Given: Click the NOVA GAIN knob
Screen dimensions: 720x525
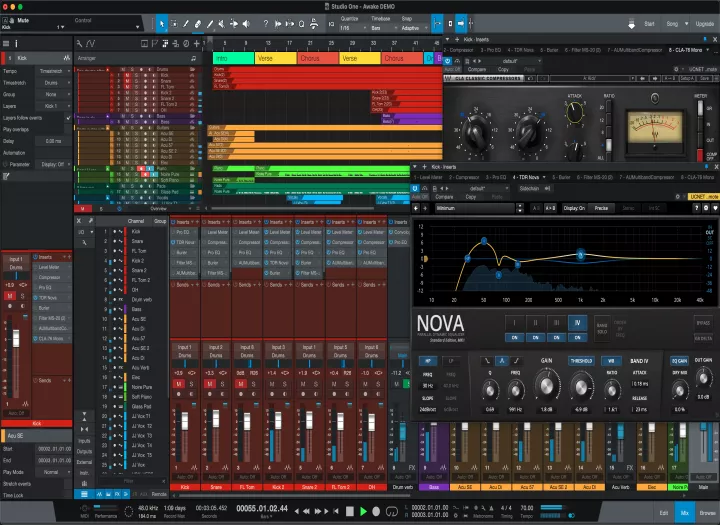Looking at the screenshot, I should (x=546, y=387).
